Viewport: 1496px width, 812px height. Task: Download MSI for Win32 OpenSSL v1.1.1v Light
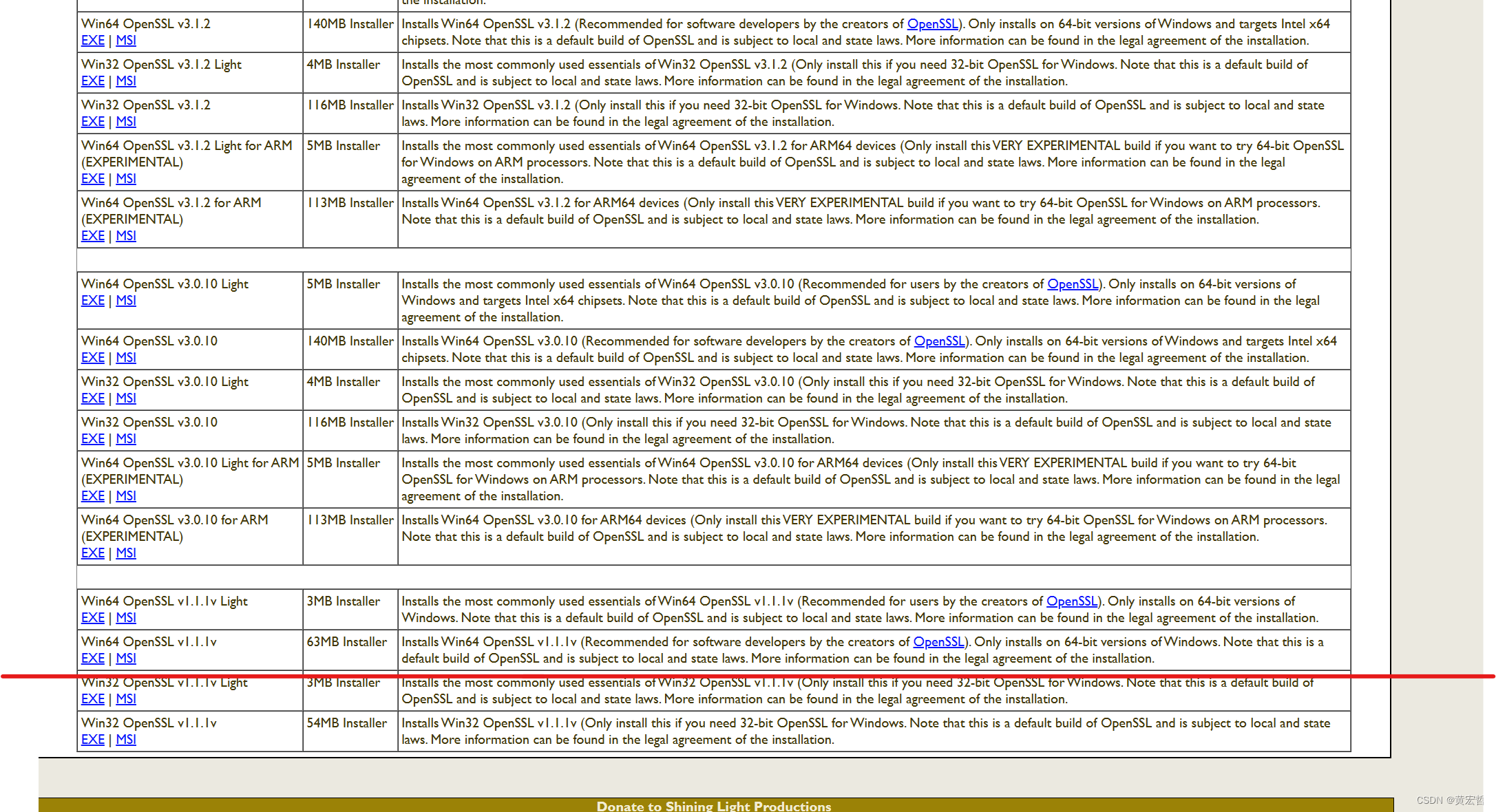click(x=126, y=699)
